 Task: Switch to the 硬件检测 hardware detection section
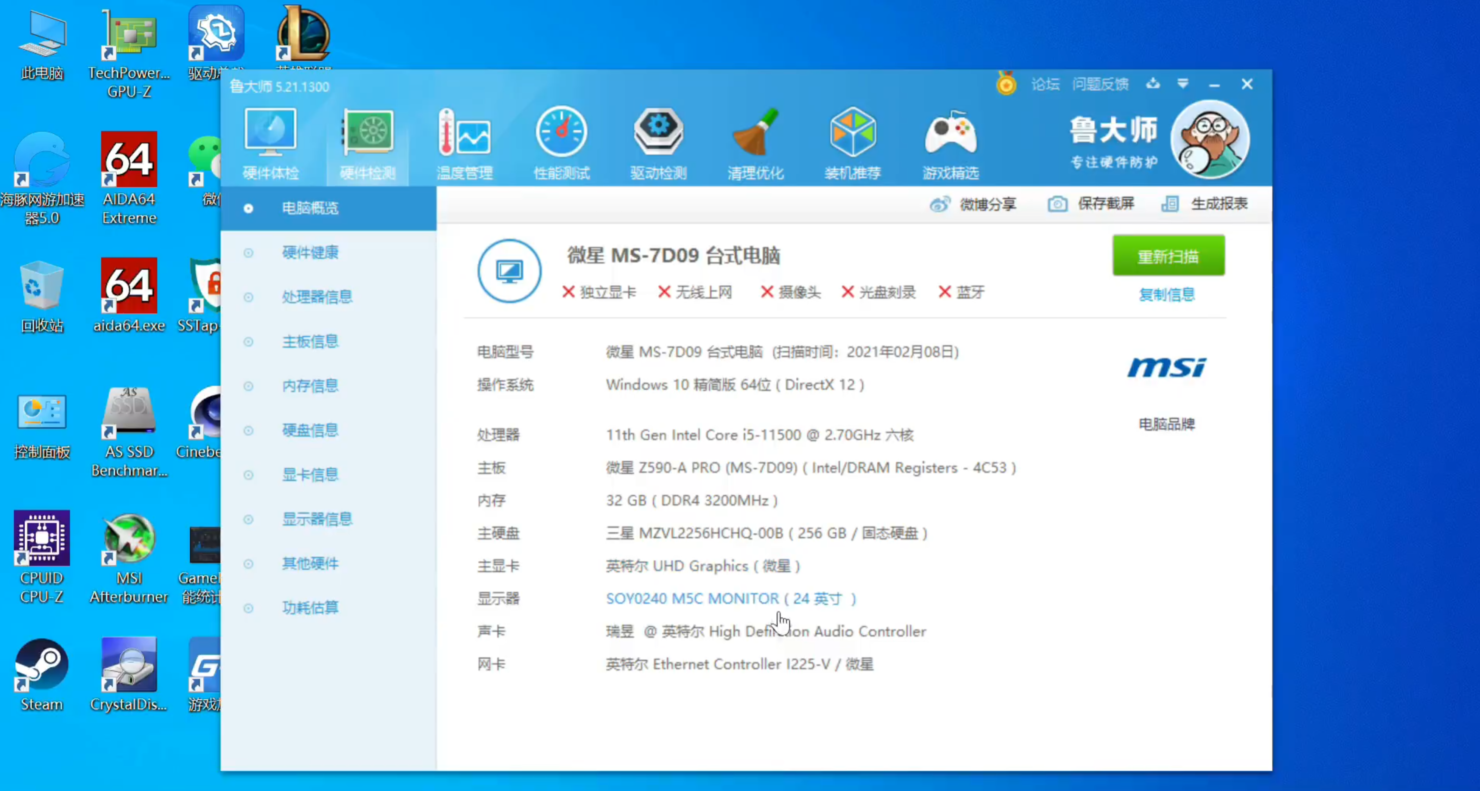[368, 145]
